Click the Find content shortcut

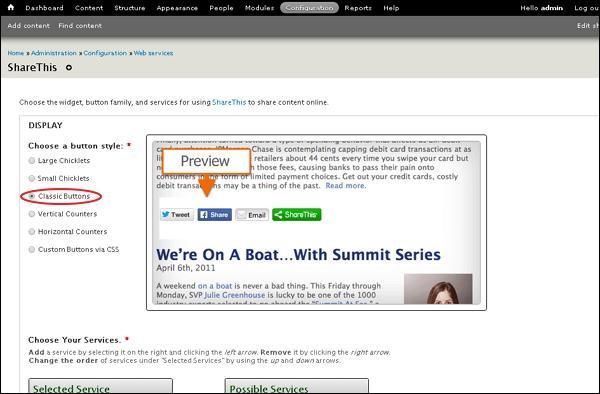point(80,26)
